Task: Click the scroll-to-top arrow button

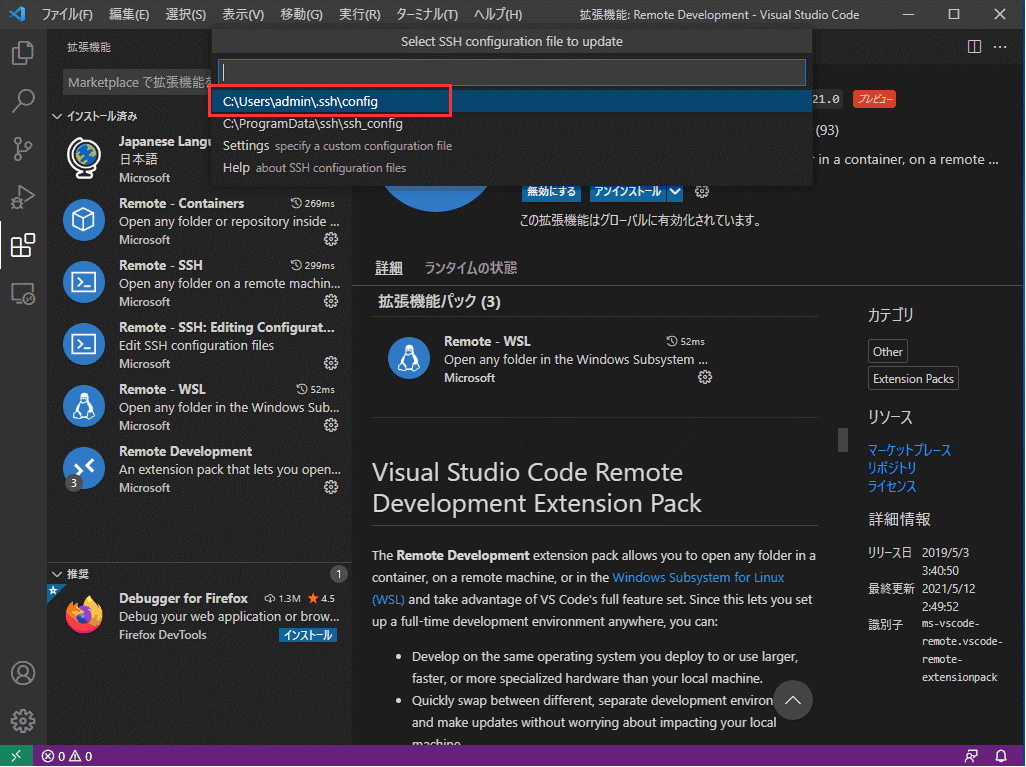Action: [793, 700]
